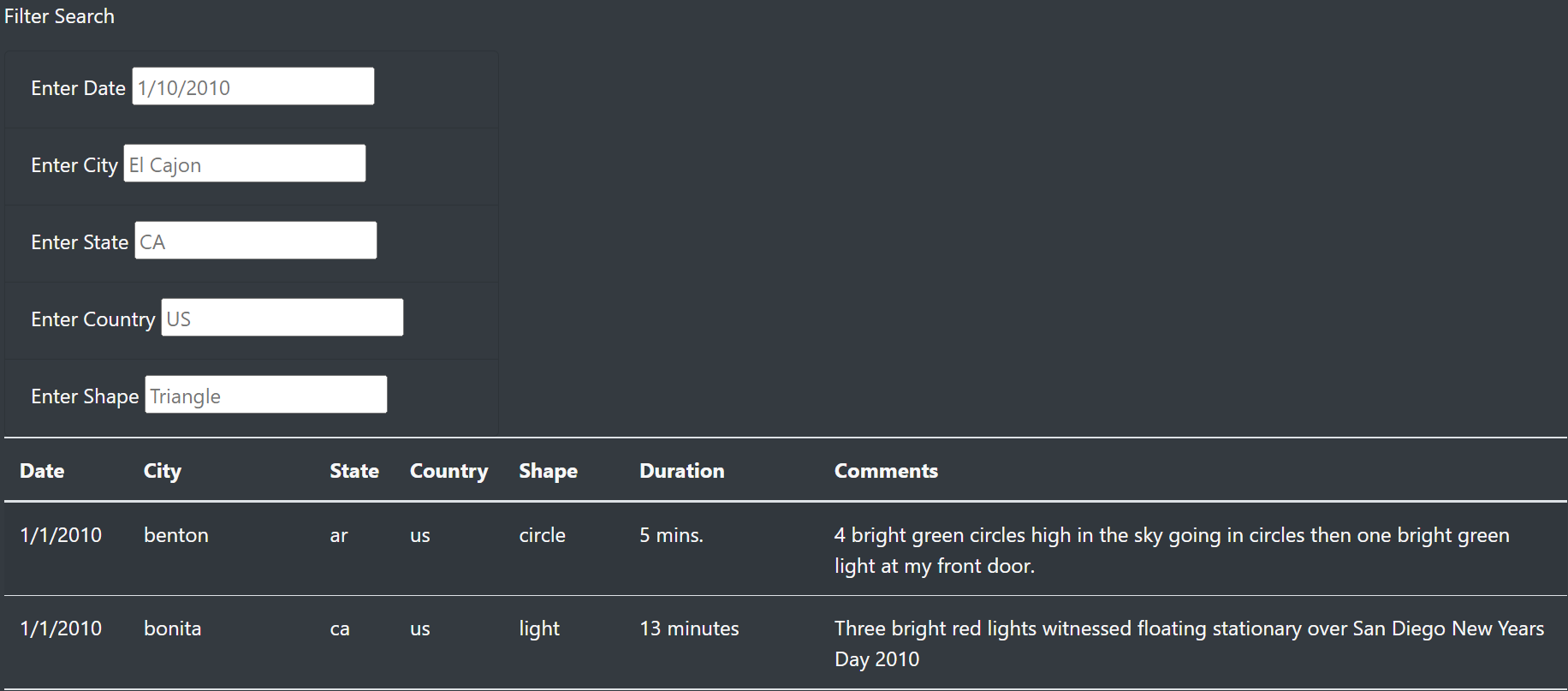Click the Comments column header
The height and width of the screenshot is (691, 1568).
tap(886, 470)
